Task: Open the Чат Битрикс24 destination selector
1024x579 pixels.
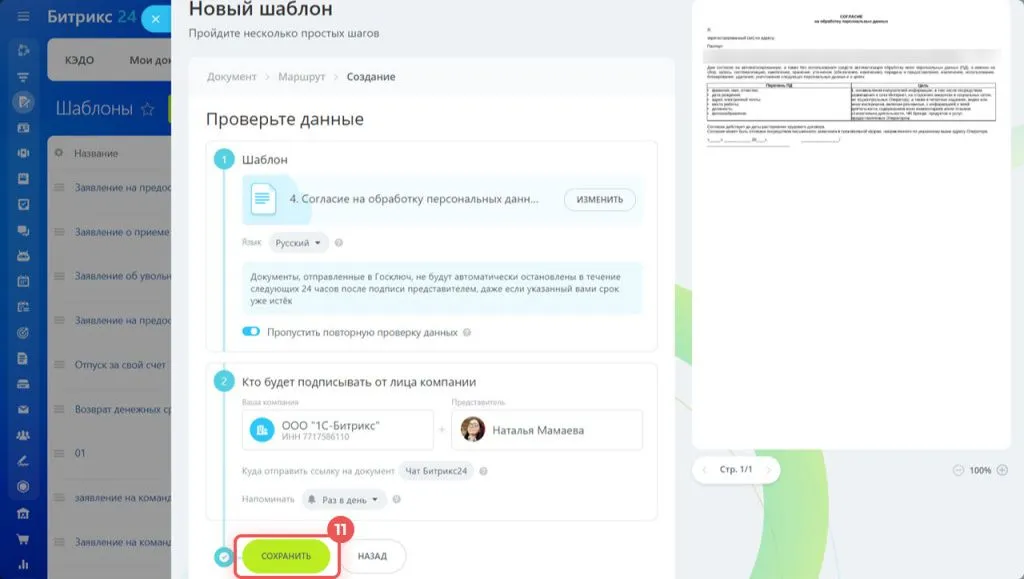Action: 436,471
